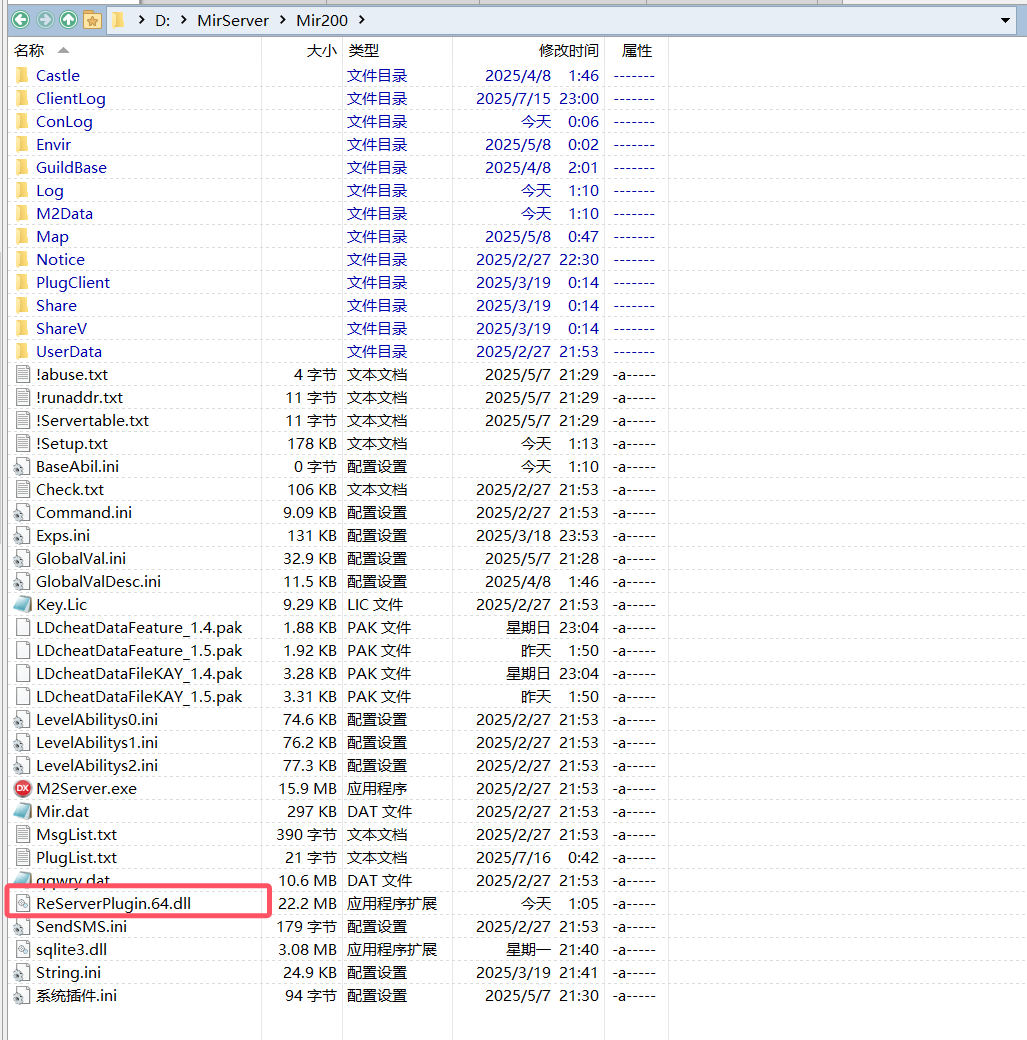Screen dimensions: 1027x1040
Task: Select the M2Server.exe application icon
Action: [23, 788]
